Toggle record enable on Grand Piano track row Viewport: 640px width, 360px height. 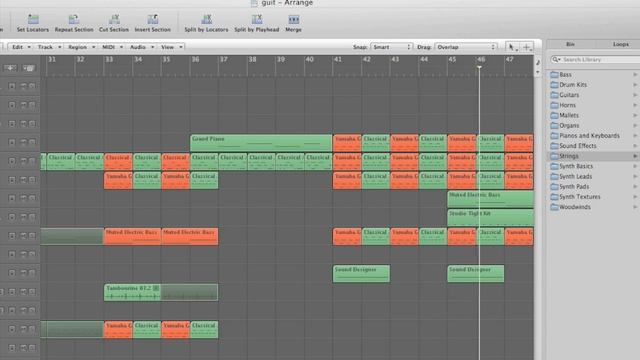[12, 142]
